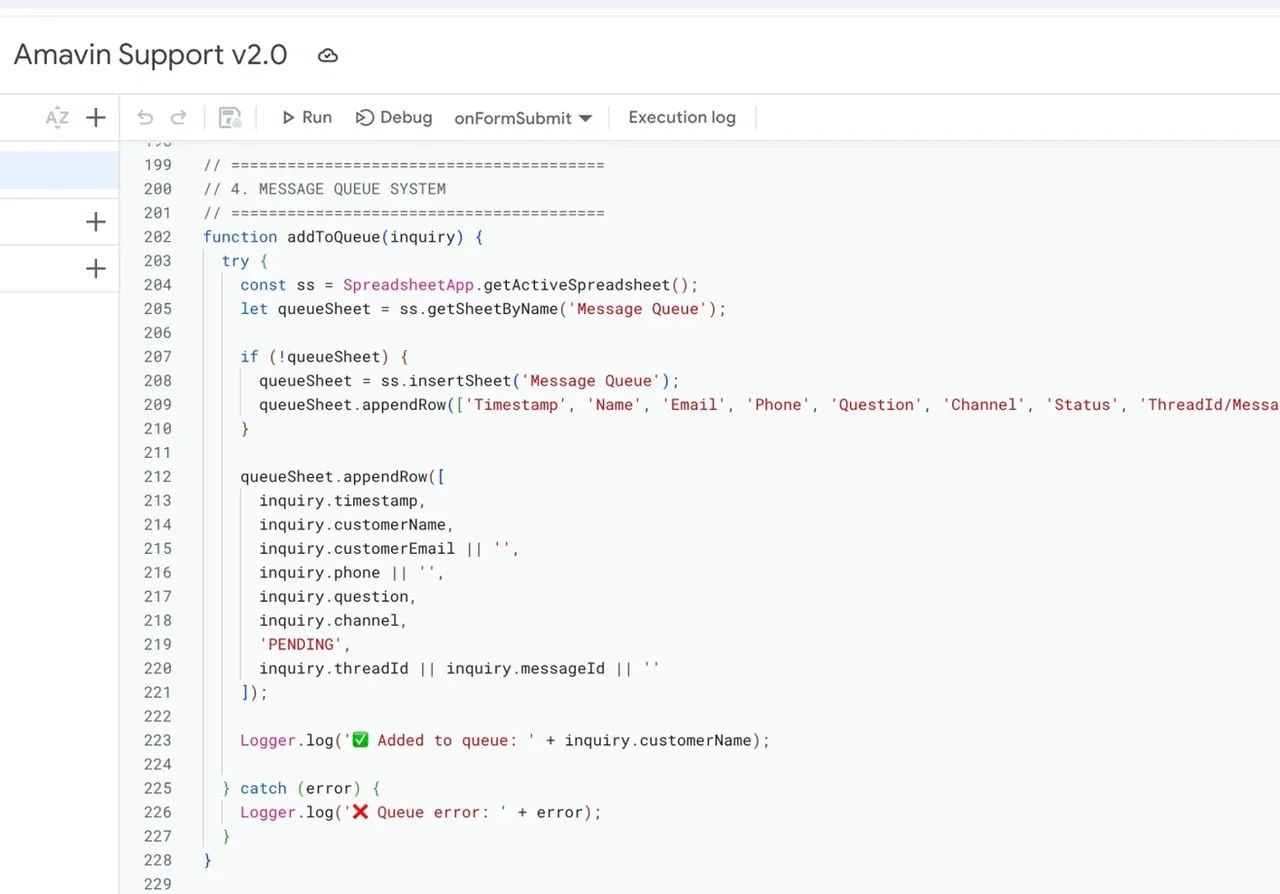This screenshot has width=1280, height=894.
Task: Place cursor on empty line 222
Action: (700, 717)
